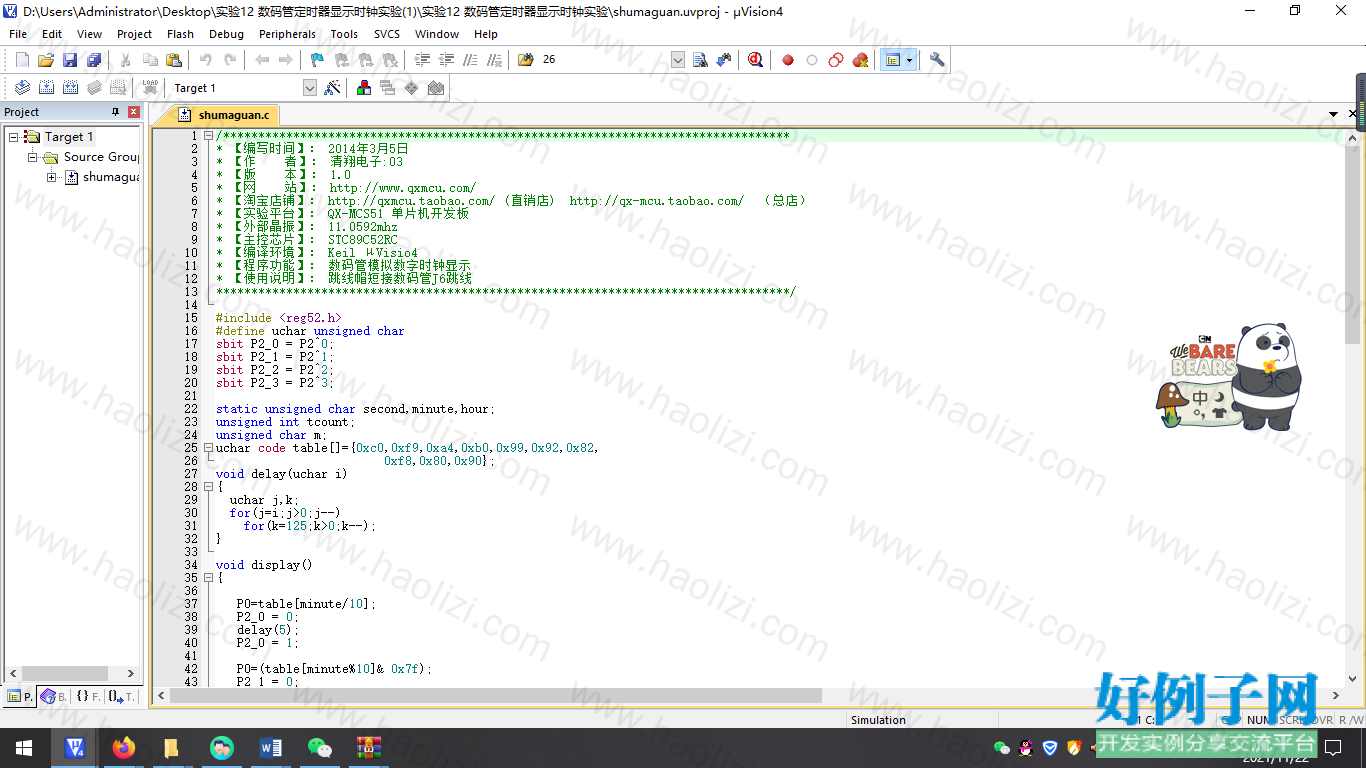
Task: Open a file using the folder icon
Action: (46, 60)
